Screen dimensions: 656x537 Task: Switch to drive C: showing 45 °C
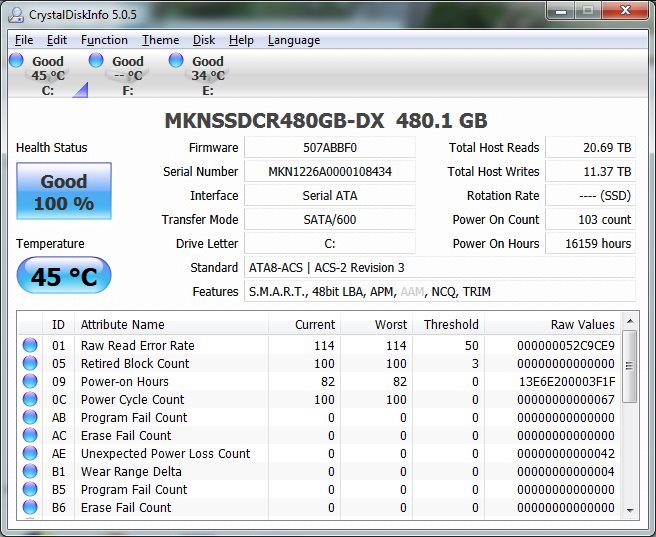(48, 76)
